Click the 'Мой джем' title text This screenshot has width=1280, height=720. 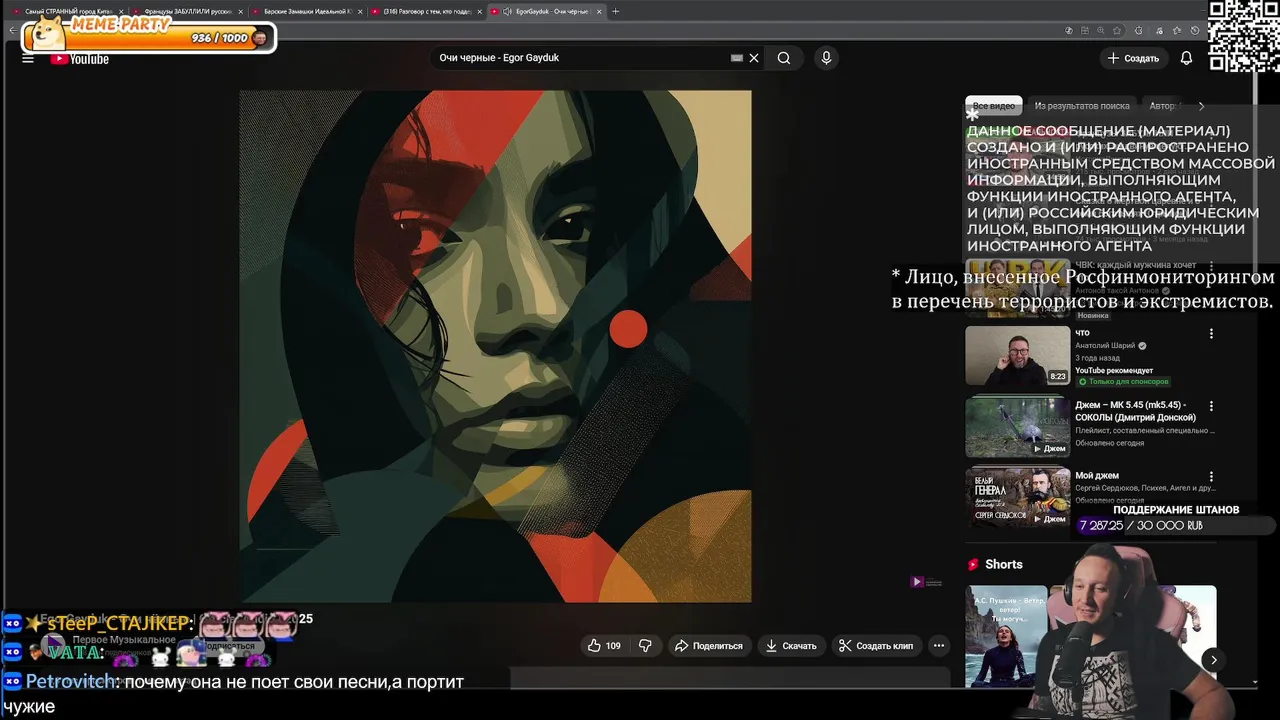[x=1097, y=476]
